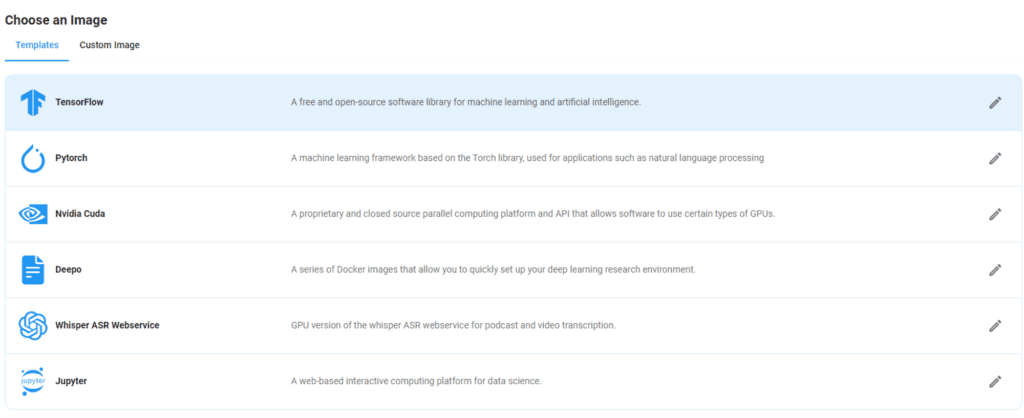This screenshot has height=418, width=1024.
Task: Edit the TensorFlow template with pencil icon
Action: point(995,103)
